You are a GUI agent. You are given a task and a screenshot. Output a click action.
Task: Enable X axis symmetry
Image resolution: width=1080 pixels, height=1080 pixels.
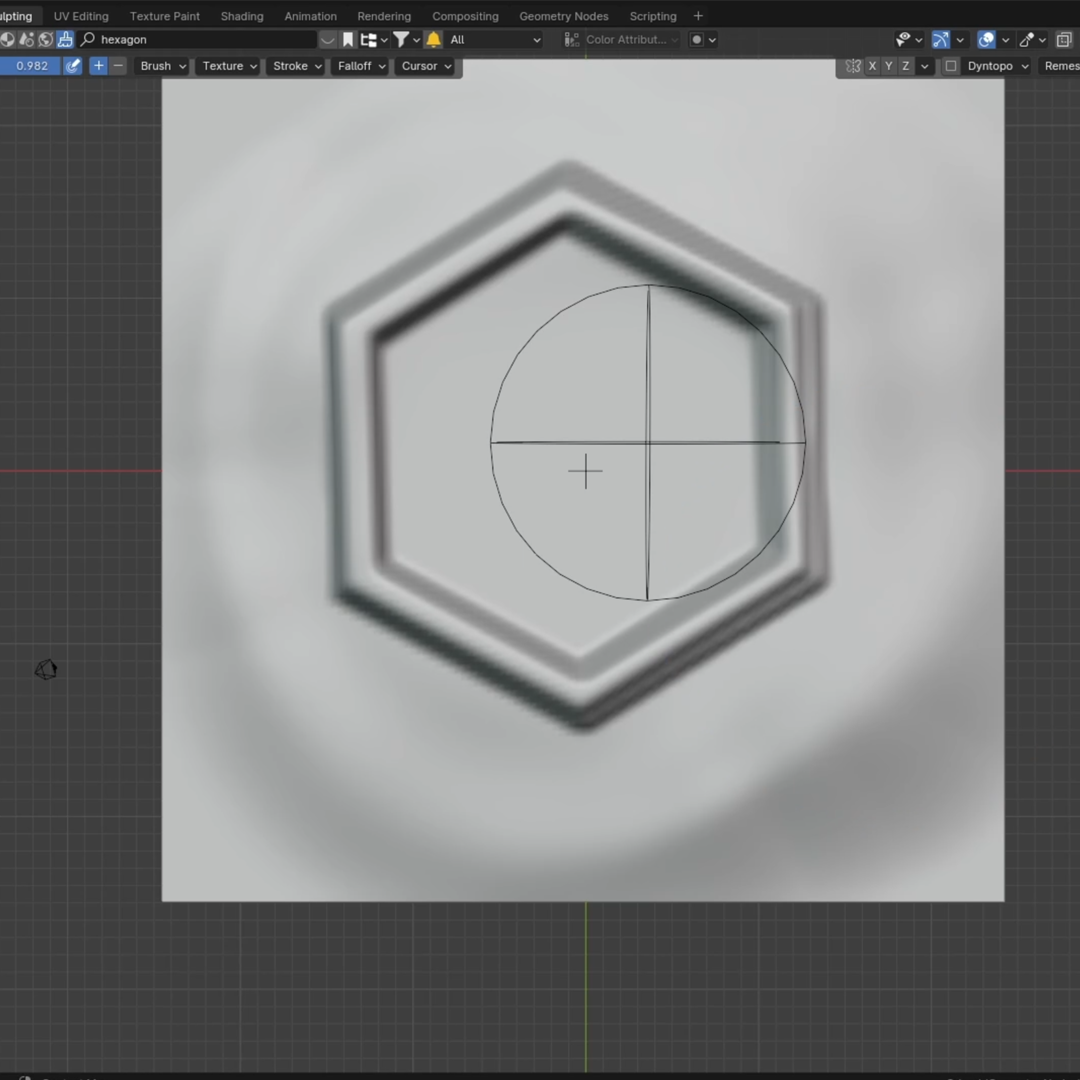872,66
